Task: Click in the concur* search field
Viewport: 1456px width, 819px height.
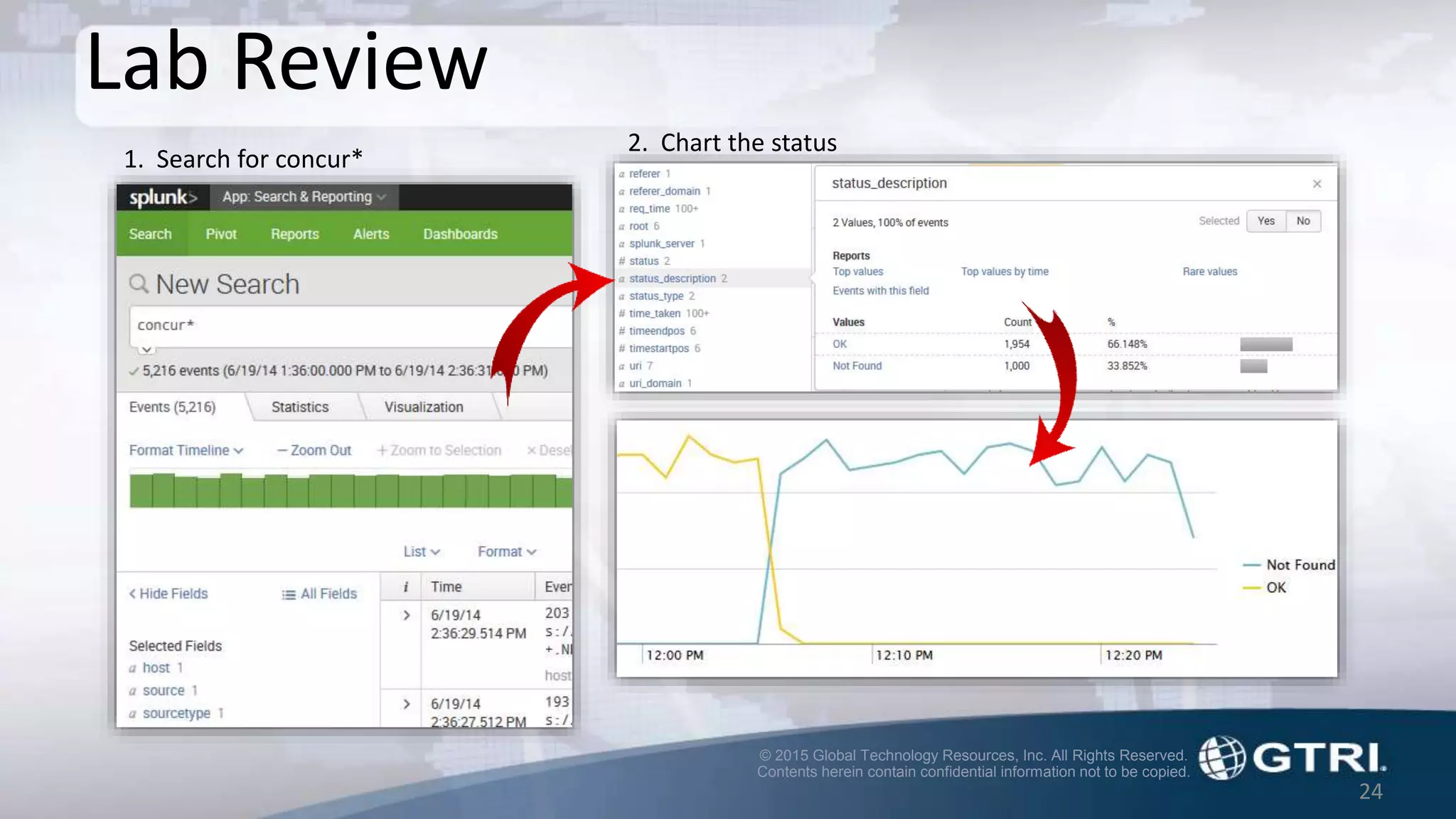Action: click(341, 326)
